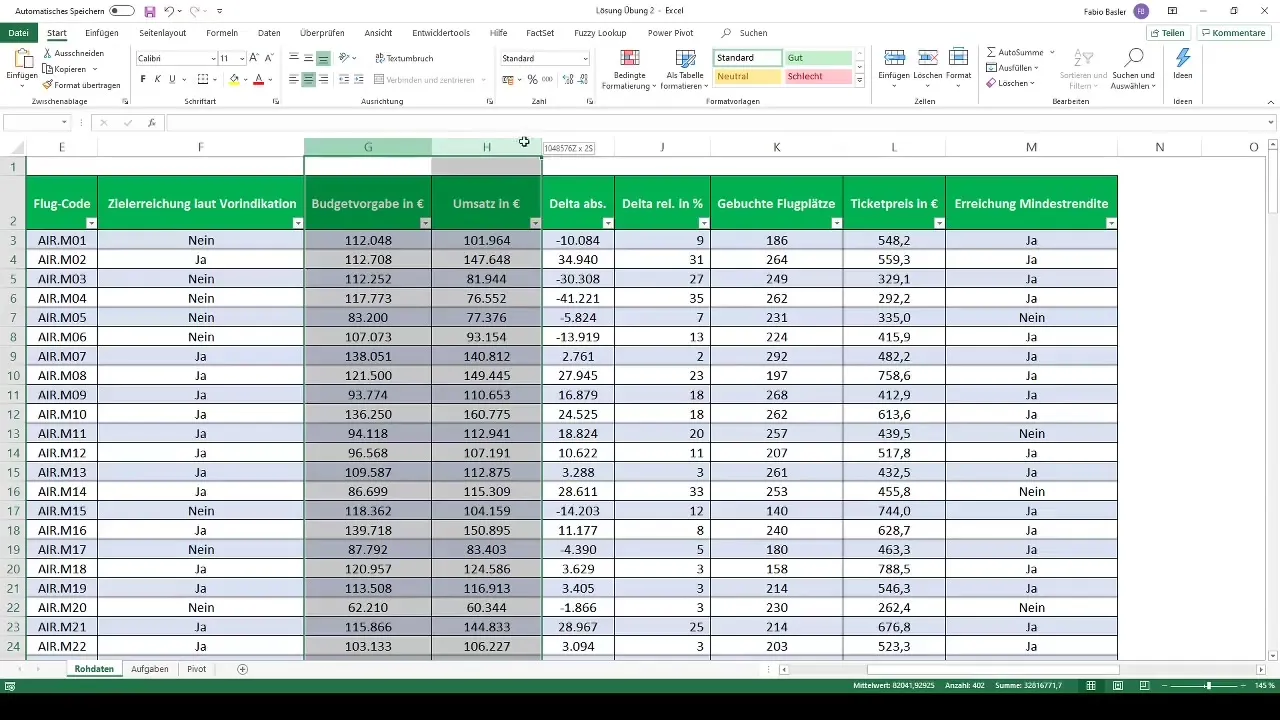Remove a decimal place icon
This screenshot has height=720, width=1280.
(583, 79)
